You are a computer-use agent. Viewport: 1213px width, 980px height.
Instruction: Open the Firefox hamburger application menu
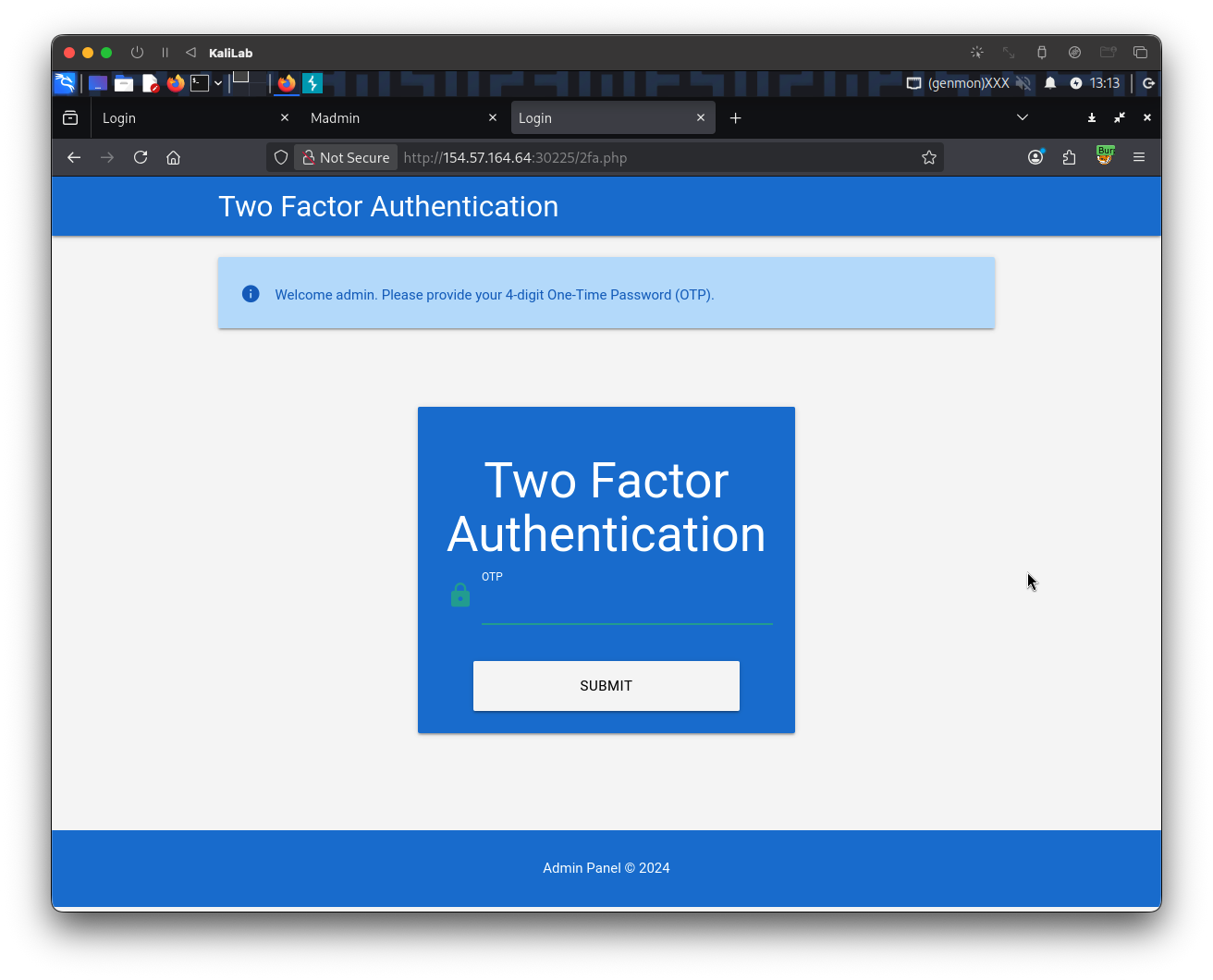[1139, 157]
